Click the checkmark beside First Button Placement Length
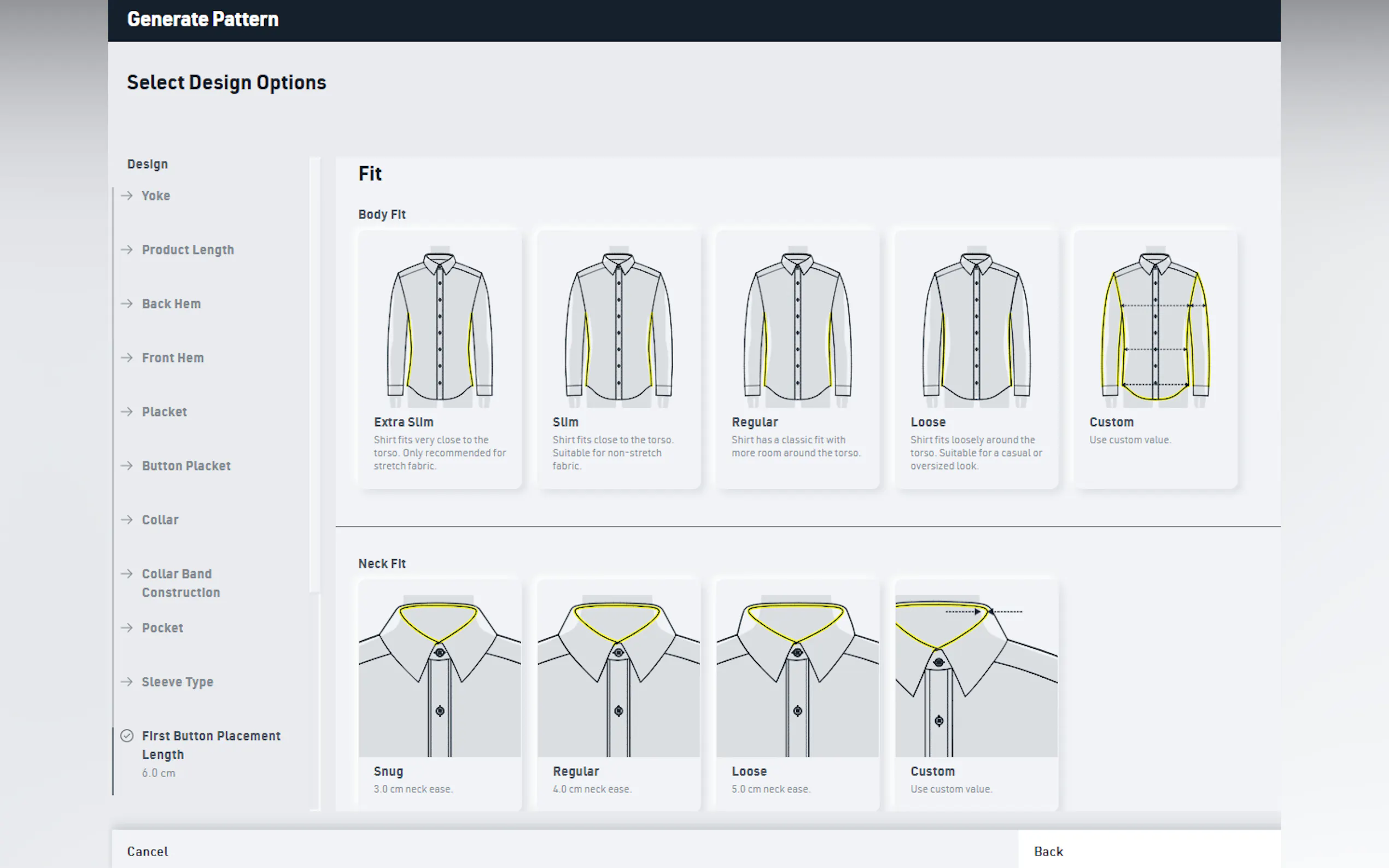1389x868 pixels. [127, 735]
